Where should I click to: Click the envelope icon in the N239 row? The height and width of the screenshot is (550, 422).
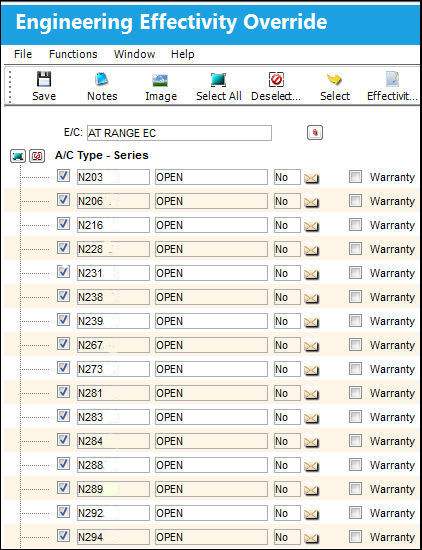click(x=311, y=322)
